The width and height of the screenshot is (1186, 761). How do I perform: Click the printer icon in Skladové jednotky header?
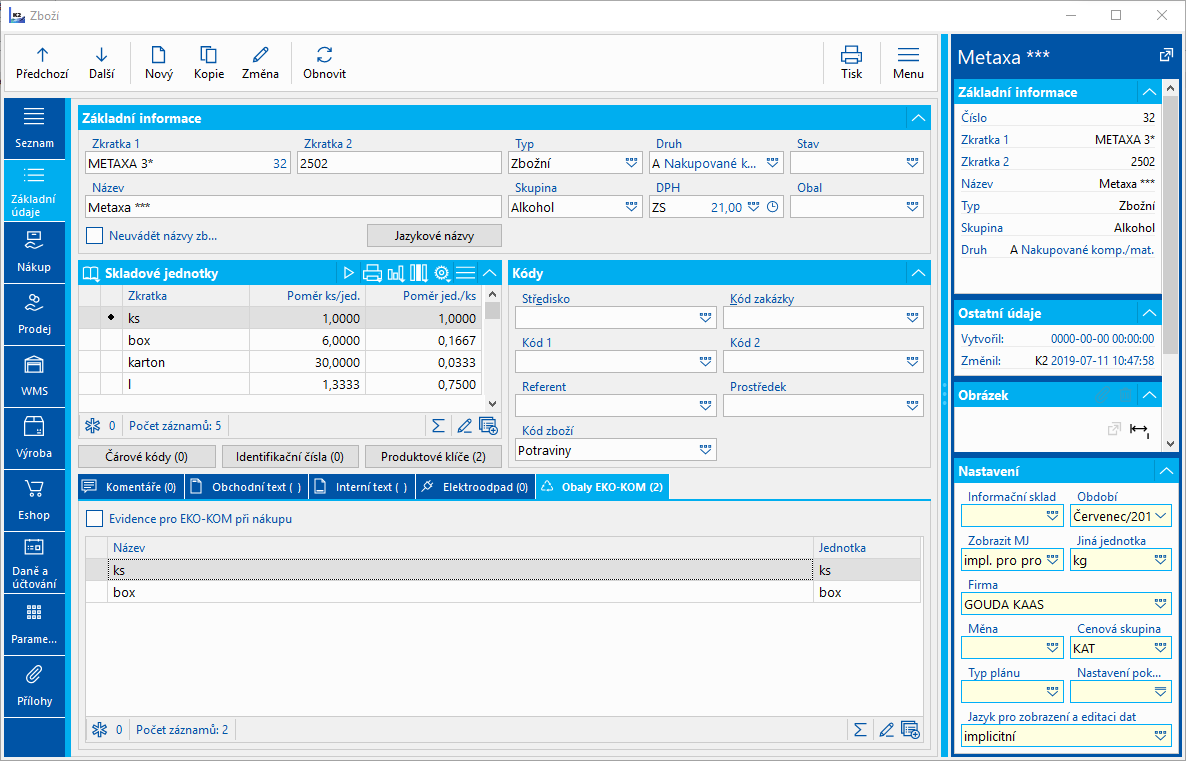click(372, 273)
